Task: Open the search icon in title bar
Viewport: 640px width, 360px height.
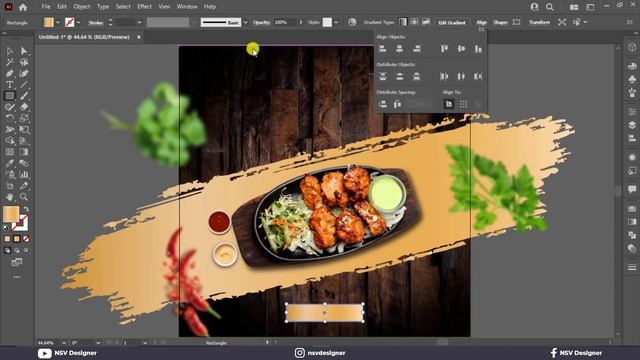Action: click(550, 7)
